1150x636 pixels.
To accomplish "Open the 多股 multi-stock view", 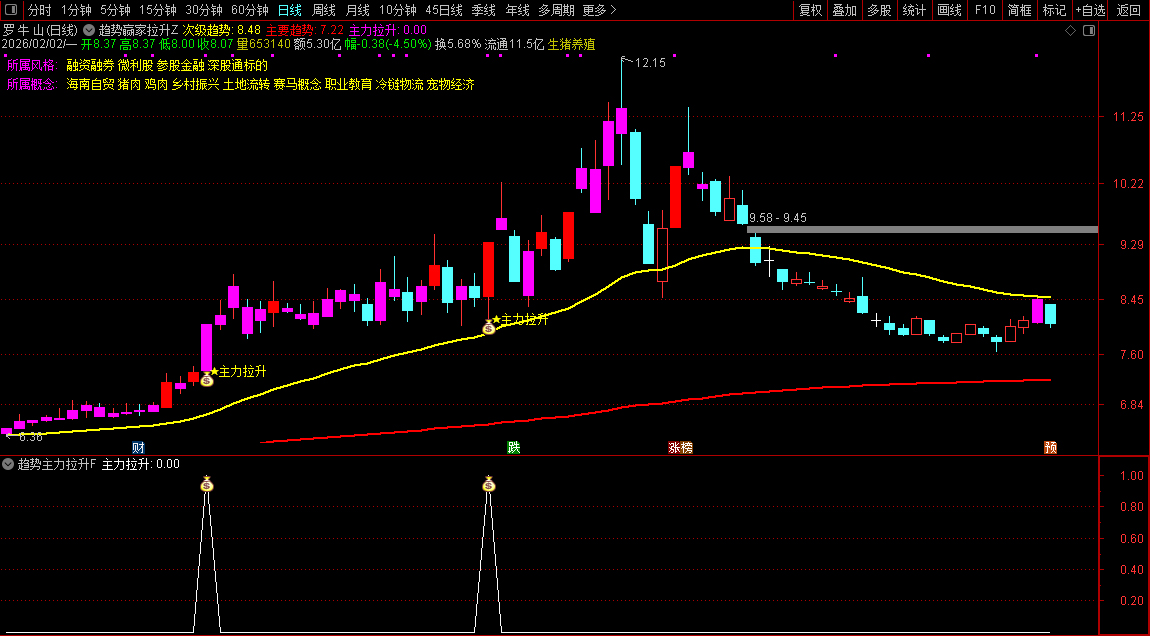I will click(879, 10).
